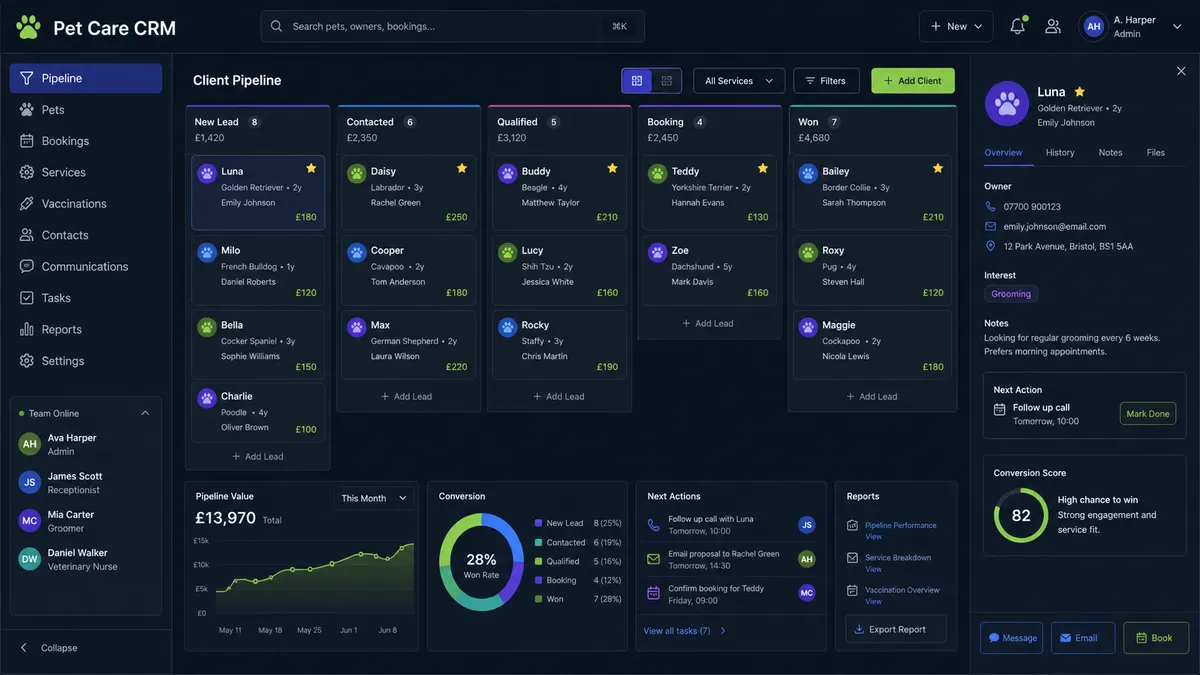
Task: Open Bookings in the sidebar
Action: (86, 141)
